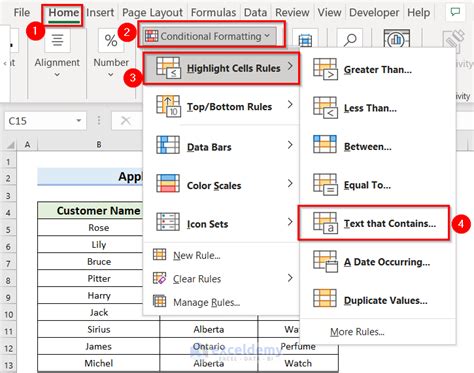Click the Clear Rules eraser icon
The width and height of the screenshot is (474, 373).
pos(159,278)
